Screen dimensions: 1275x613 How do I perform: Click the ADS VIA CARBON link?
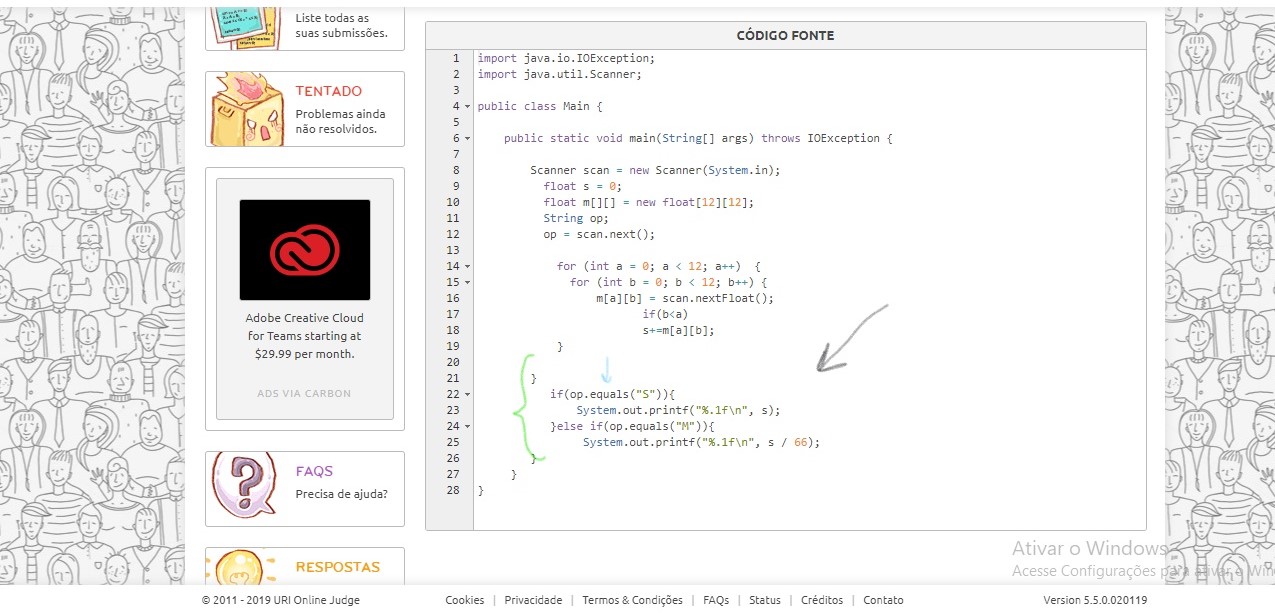[x=304, y=393]
